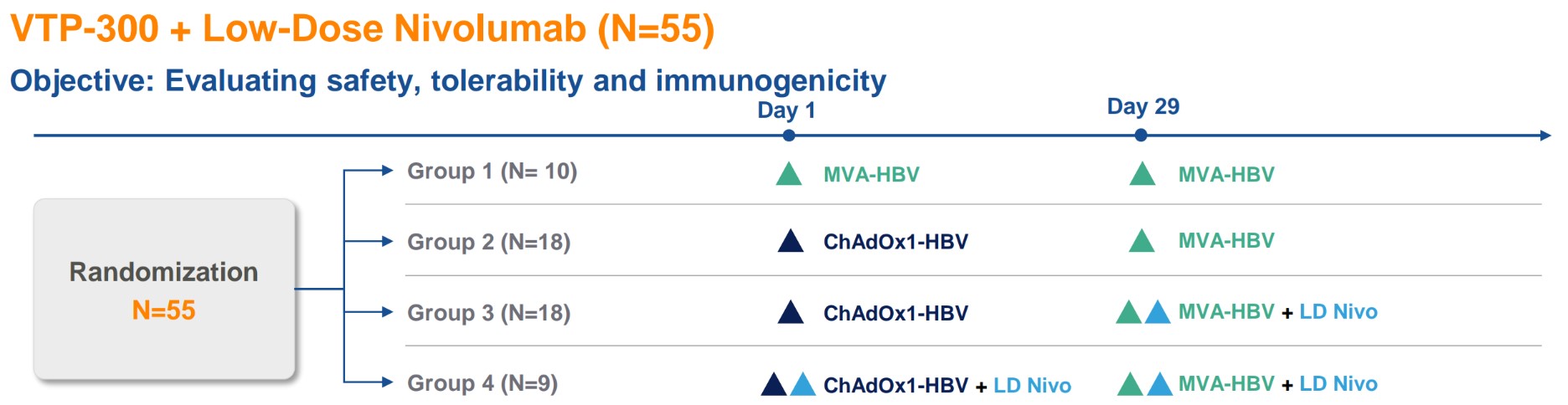Viewport: 1568px width, 405px height.
Task: Click Group 1 Day 29 green triangle
Action: (x=1142, y=175)
